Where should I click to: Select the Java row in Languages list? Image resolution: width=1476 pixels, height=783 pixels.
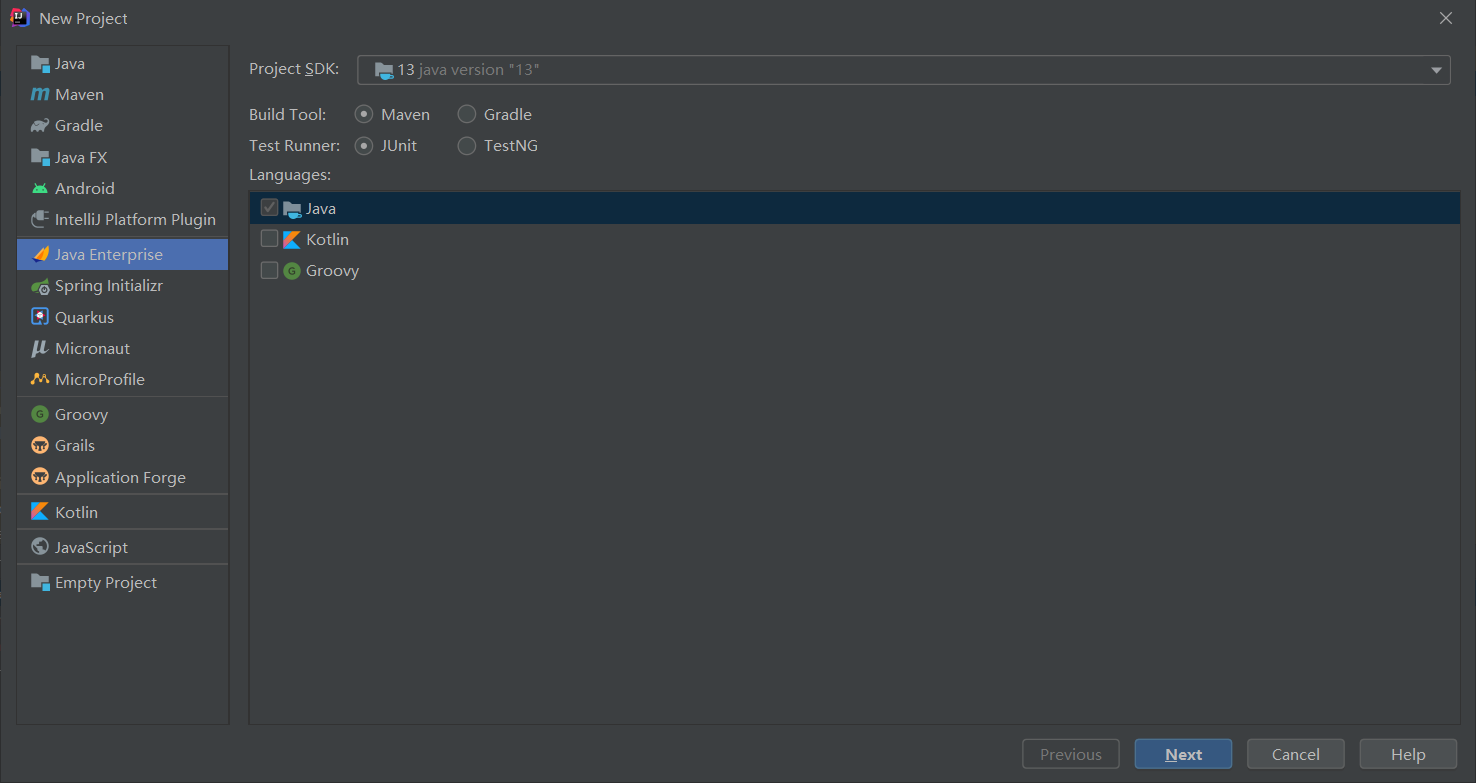322,208
